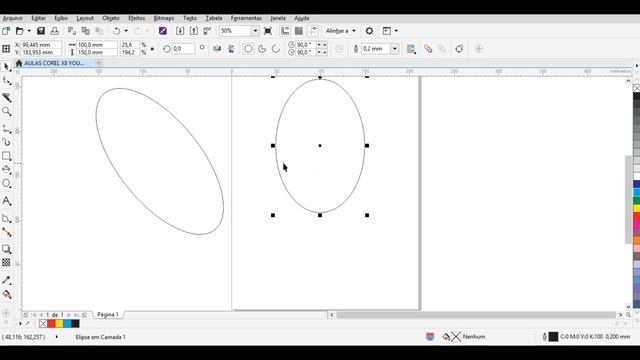Image resolution: width=640 pixels, height=360 pixels.
Task: Click the Print icon
Action: [x=54, y=31]
